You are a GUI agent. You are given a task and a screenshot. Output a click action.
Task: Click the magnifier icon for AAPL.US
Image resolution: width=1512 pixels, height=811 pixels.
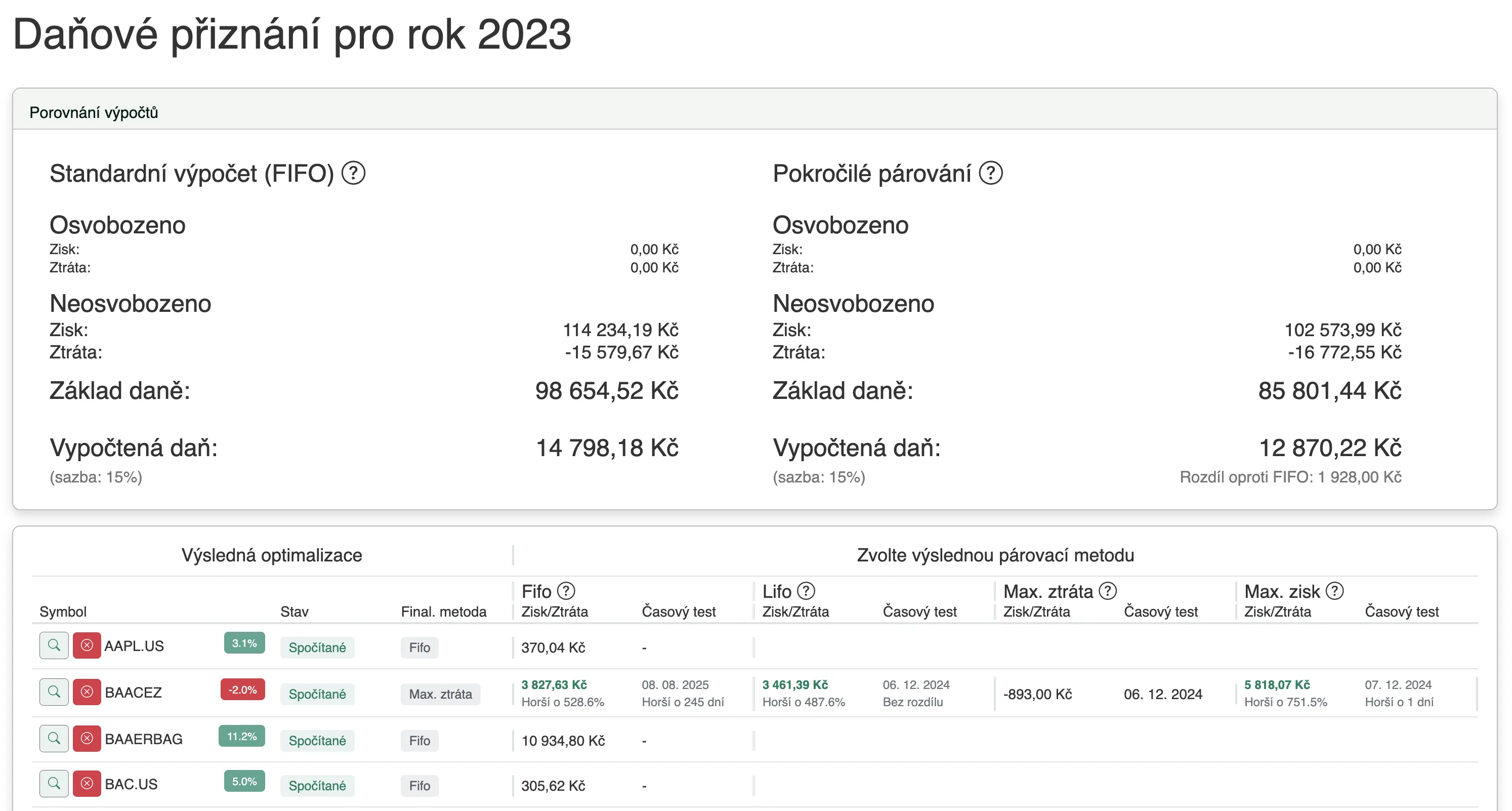(54, 645)
